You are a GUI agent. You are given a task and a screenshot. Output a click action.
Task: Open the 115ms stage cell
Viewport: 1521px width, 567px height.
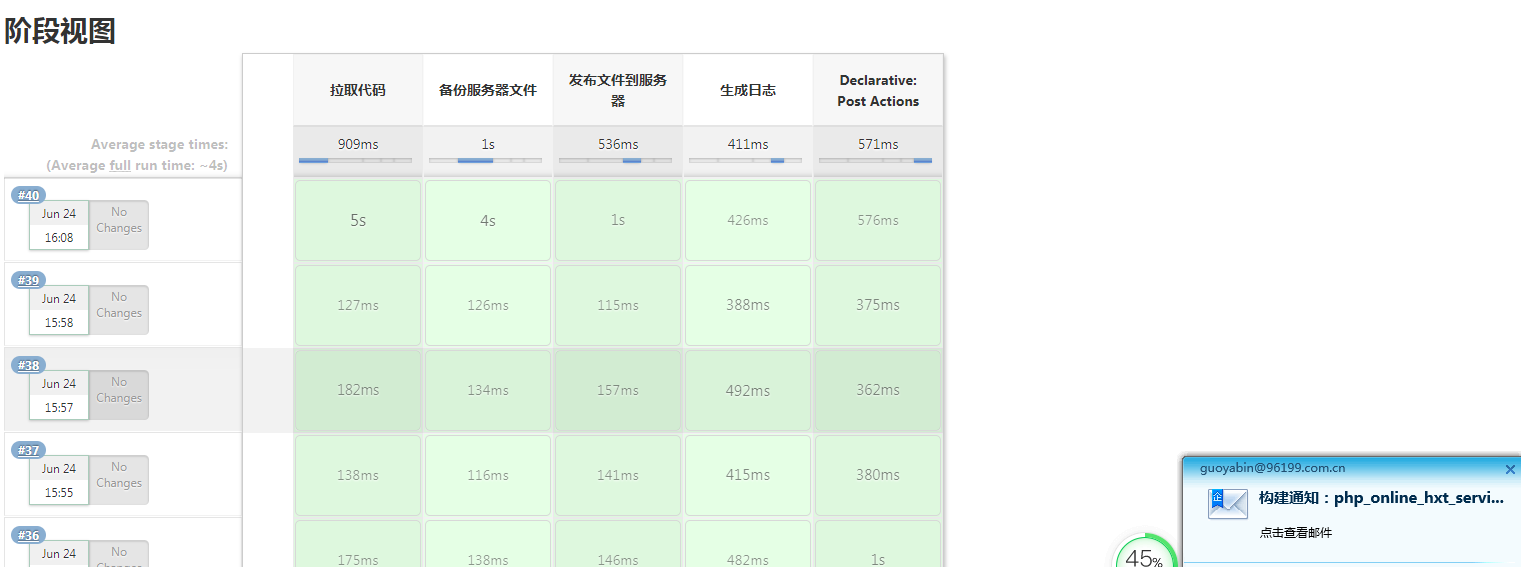point(618,305)
